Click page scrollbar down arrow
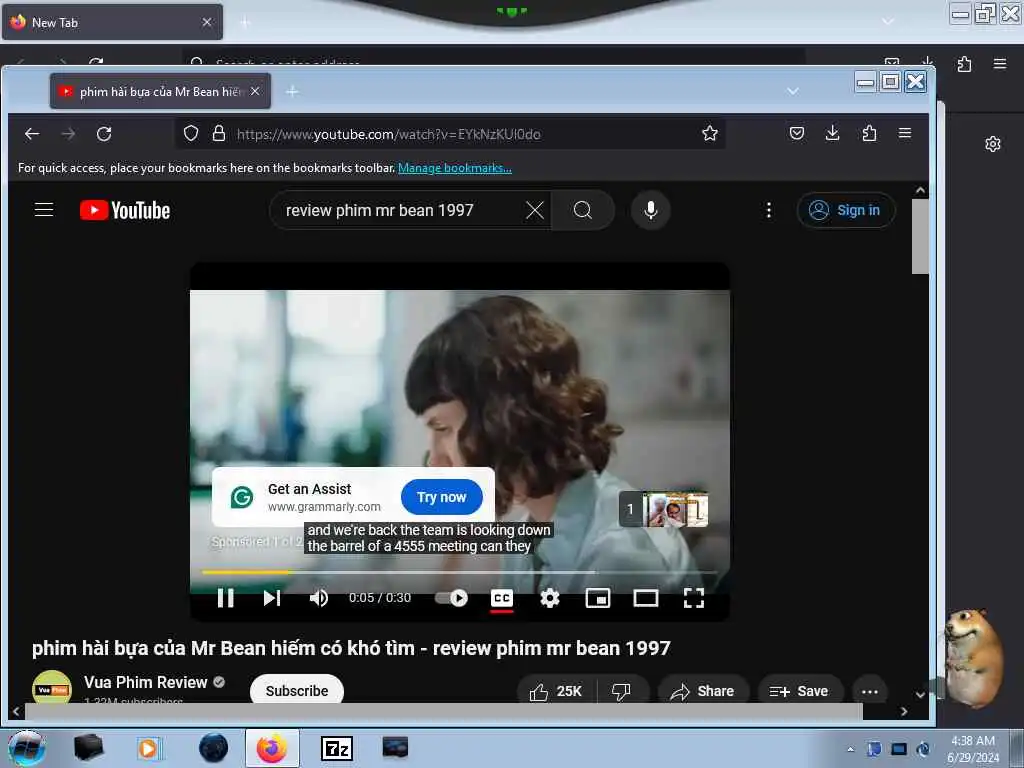 [x=920, y=695]
